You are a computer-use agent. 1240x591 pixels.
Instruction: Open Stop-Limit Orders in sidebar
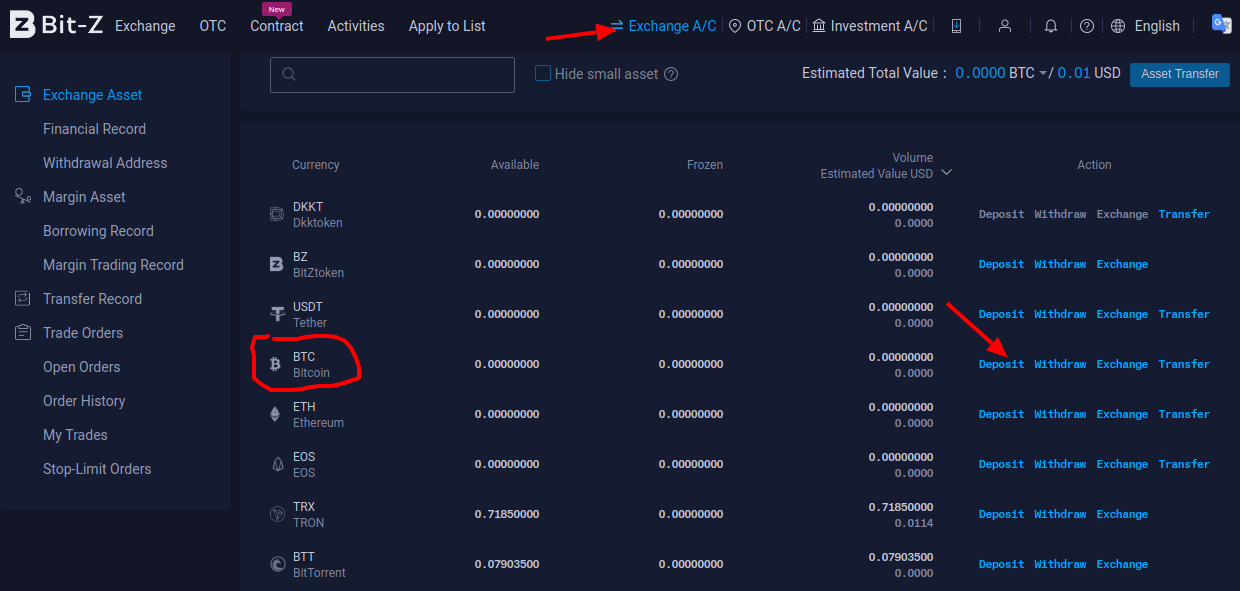97,469
